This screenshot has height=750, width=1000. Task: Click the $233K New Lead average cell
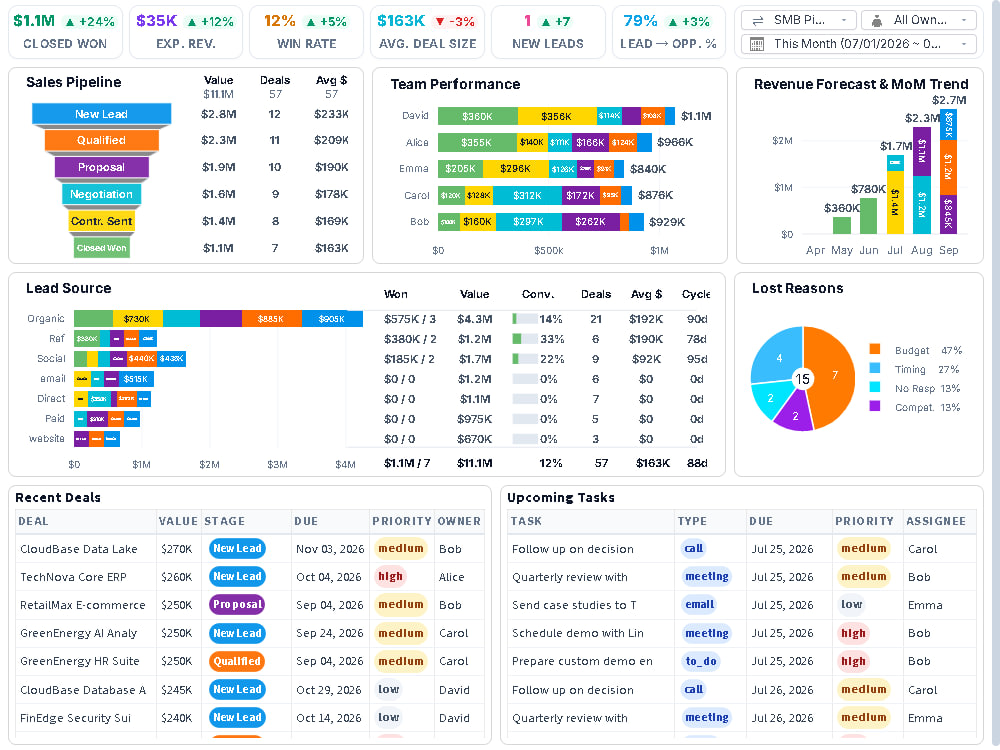tap(331, 114)
